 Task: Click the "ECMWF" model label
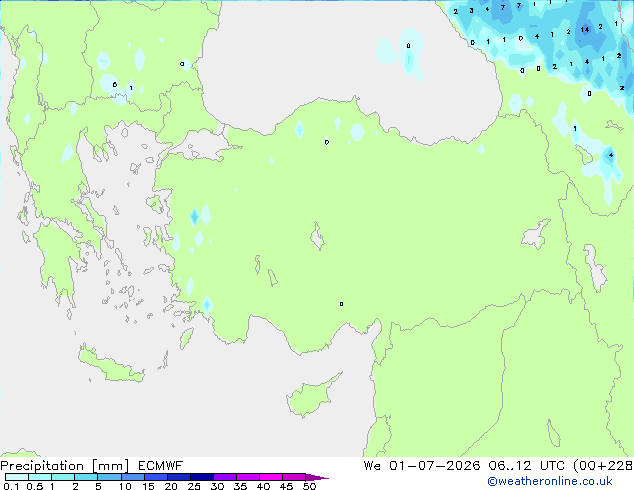pos(160,466)
